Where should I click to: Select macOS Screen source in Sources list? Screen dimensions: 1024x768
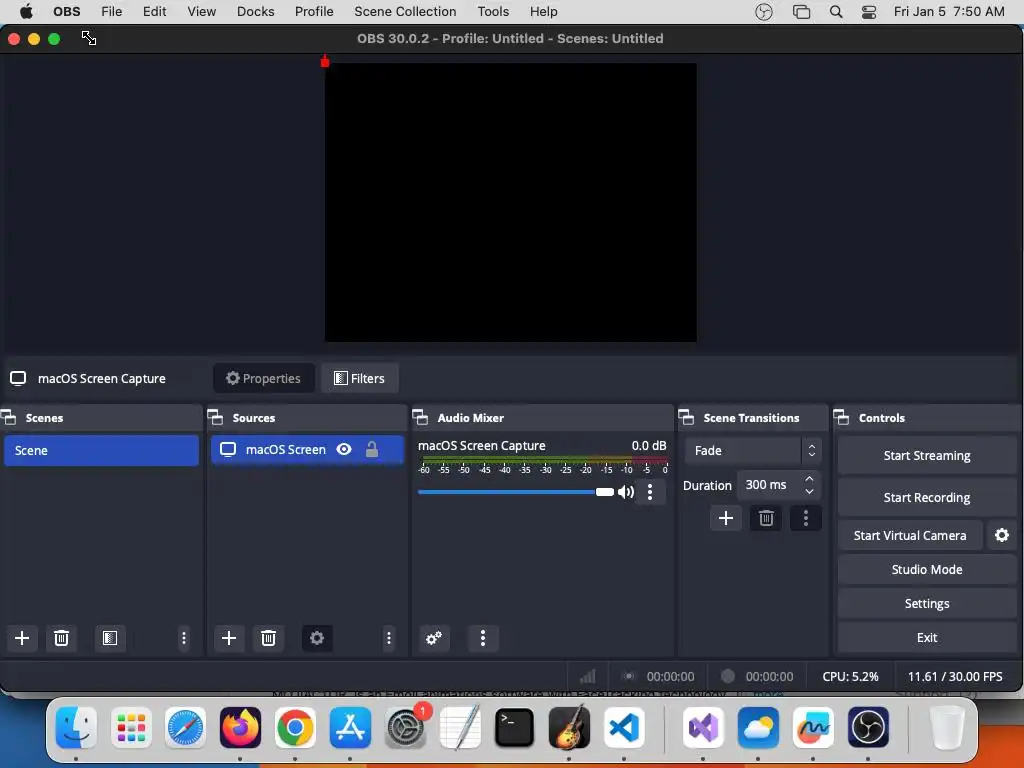307,449
